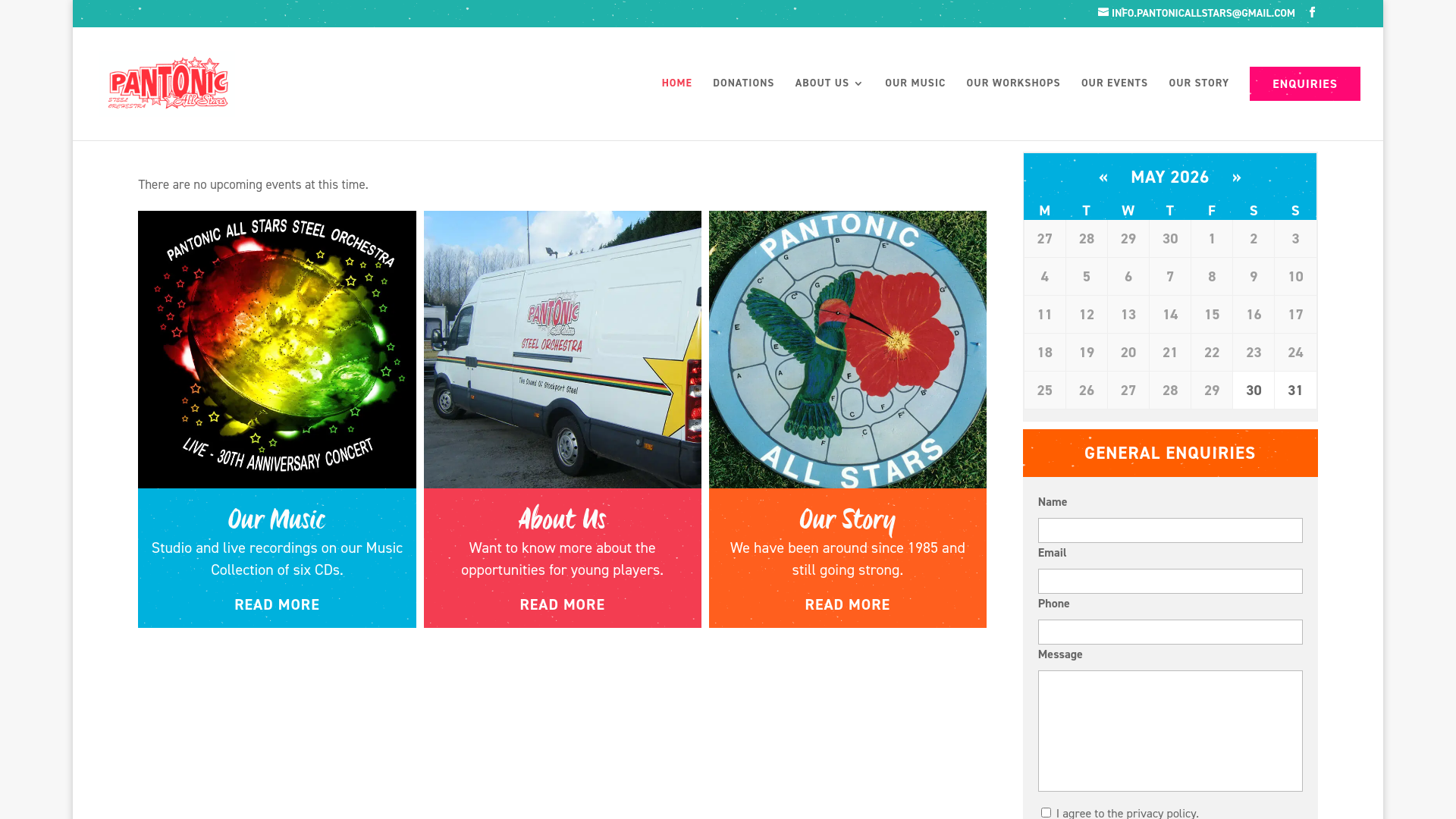Open Our Workshops page
Screen dimensions: 1456x819
click(x=1013, y=83)
